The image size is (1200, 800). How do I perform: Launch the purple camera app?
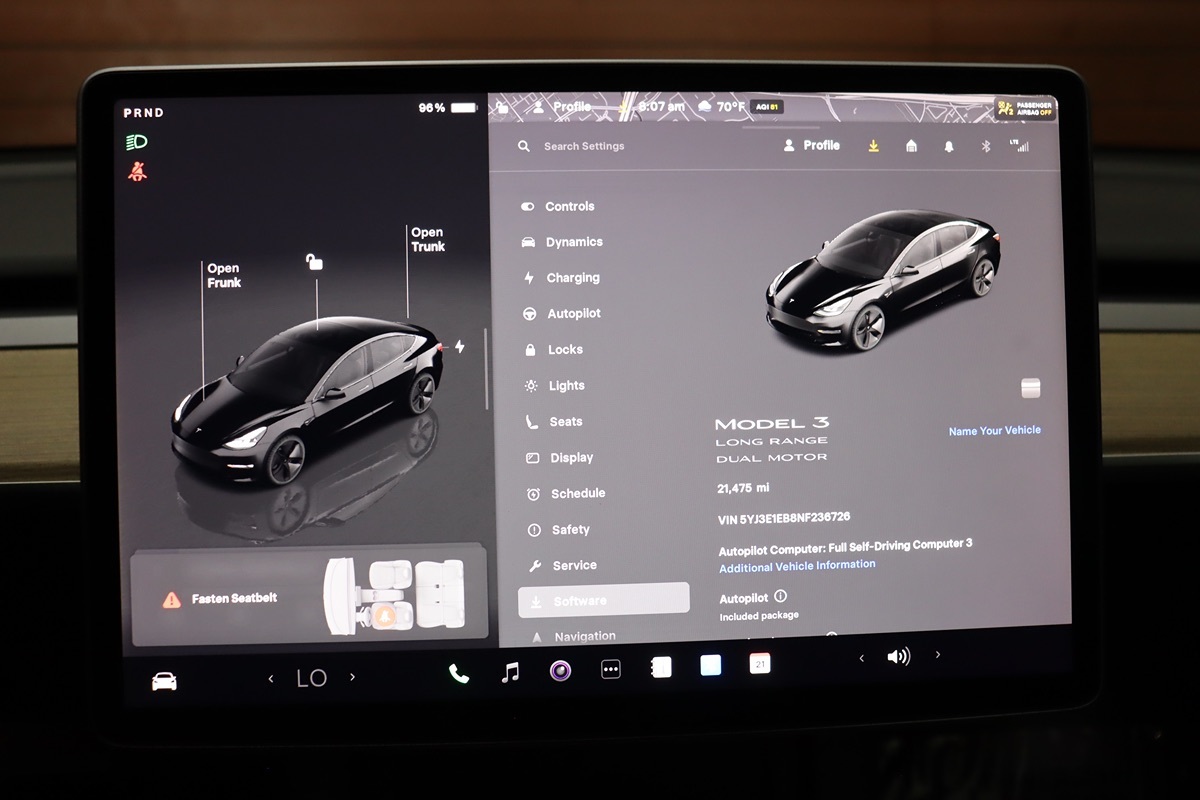(x=560, y=670)
